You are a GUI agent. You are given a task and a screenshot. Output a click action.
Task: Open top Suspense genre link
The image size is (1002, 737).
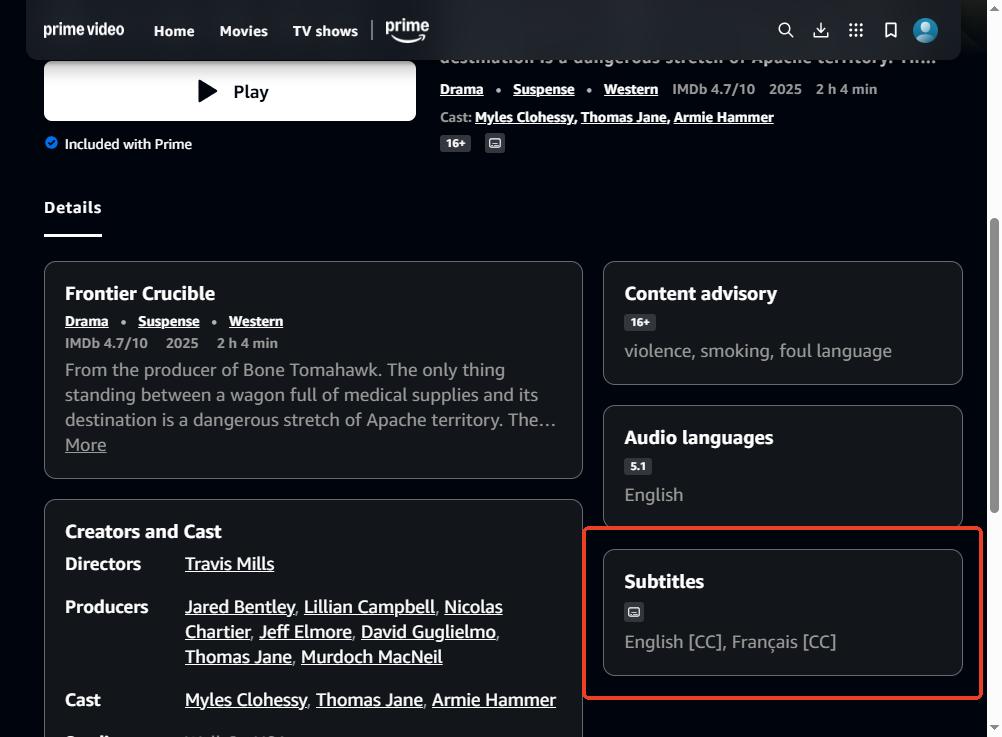click(544, 89)
